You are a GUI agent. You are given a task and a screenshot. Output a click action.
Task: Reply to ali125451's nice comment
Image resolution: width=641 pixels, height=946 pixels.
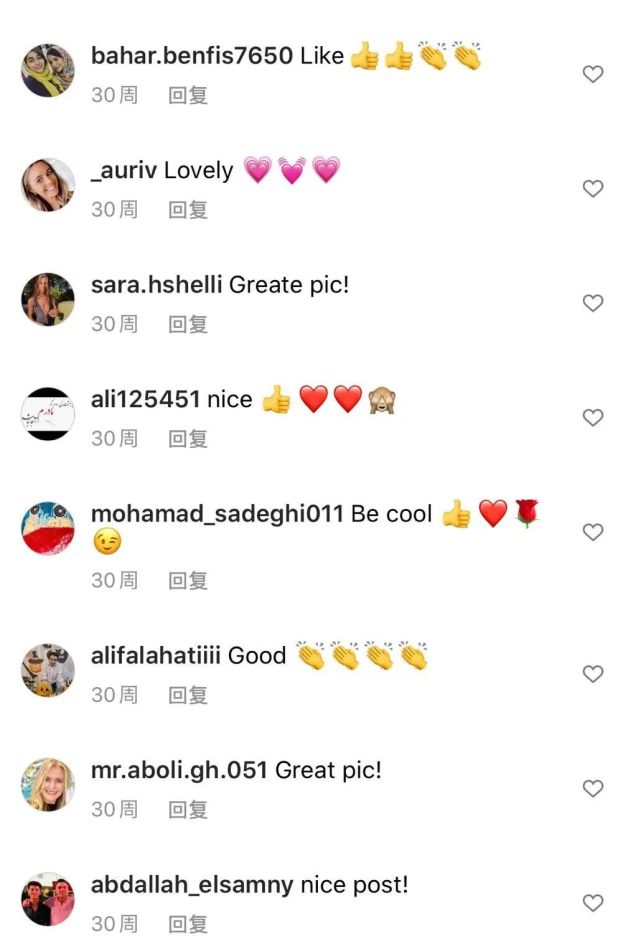188,439
